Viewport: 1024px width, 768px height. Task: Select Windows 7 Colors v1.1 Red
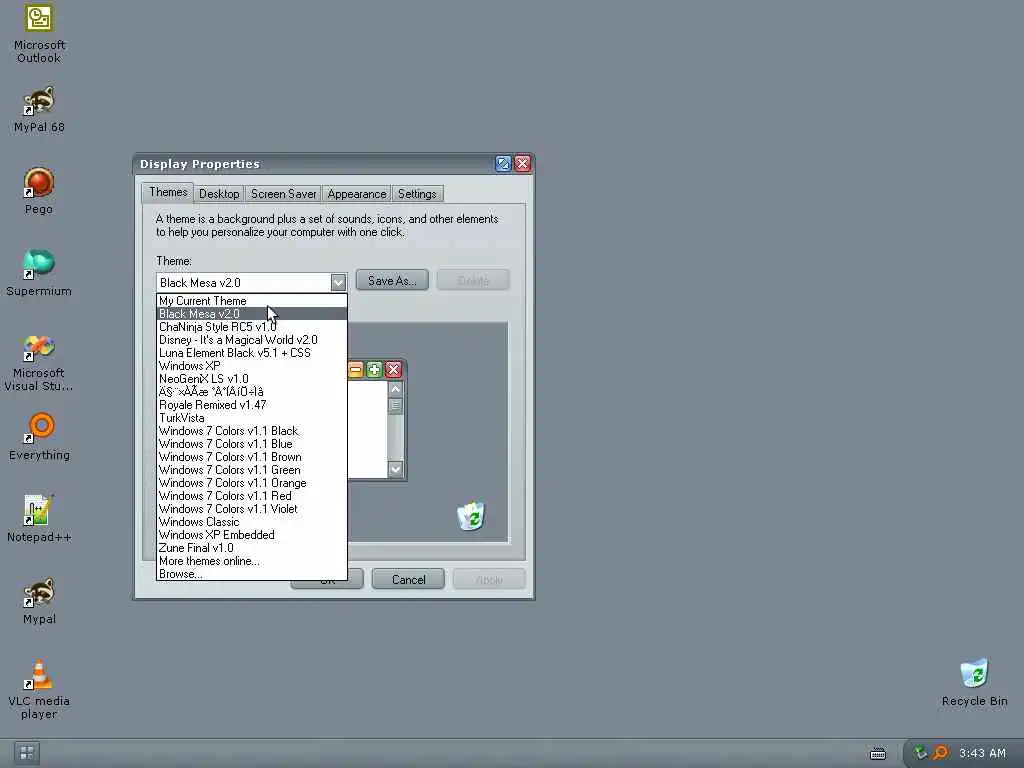click(x=252, y=496)
